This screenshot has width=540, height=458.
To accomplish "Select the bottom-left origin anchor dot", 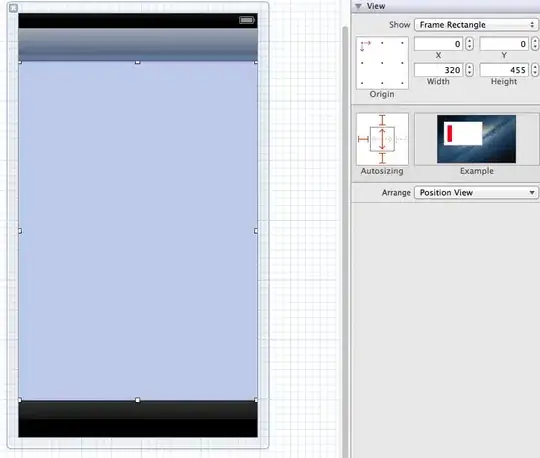I will click(x=362, y=83).
